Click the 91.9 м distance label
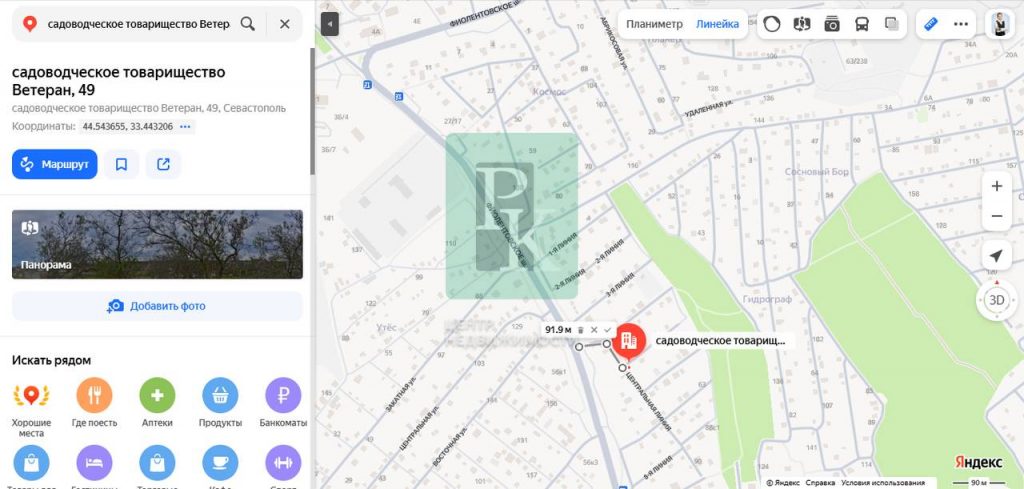1024x489 pixels. coord(558,330)
